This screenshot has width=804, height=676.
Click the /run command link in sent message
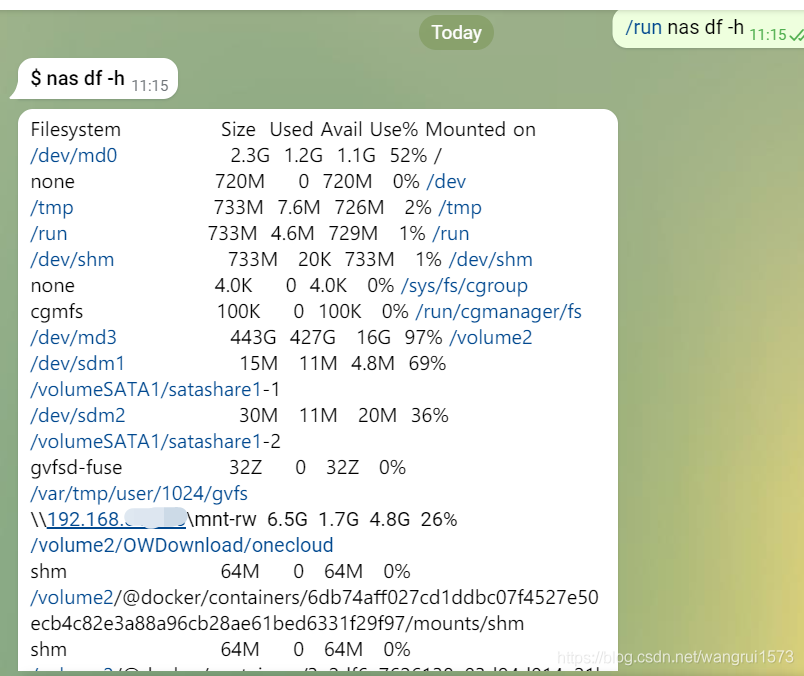[644, 28]
